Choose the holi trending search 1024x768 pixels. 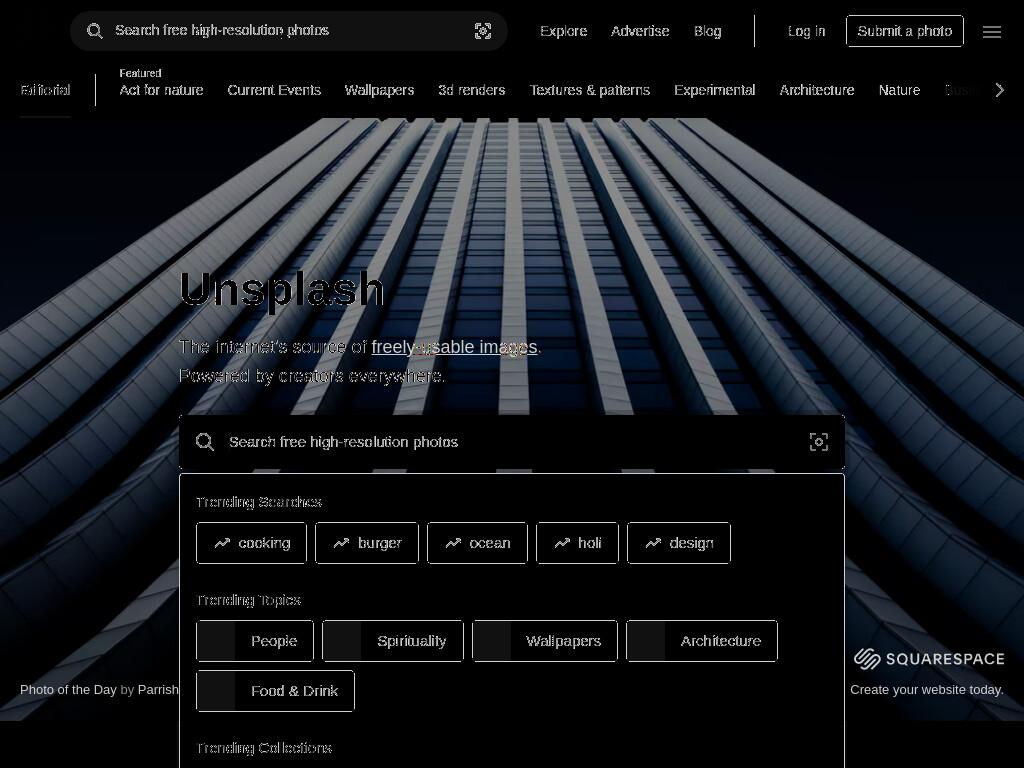pos(577,543)
